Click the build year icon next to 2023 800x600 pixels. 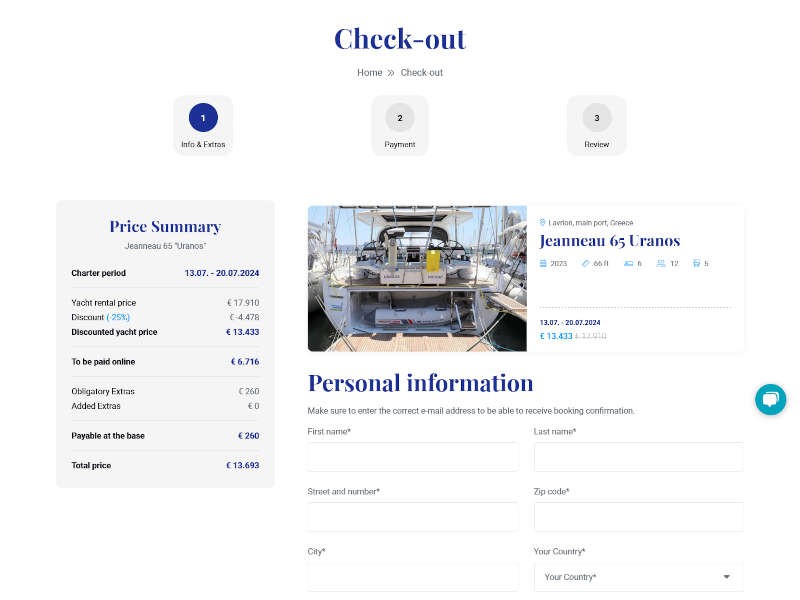(x=543, y=263)
